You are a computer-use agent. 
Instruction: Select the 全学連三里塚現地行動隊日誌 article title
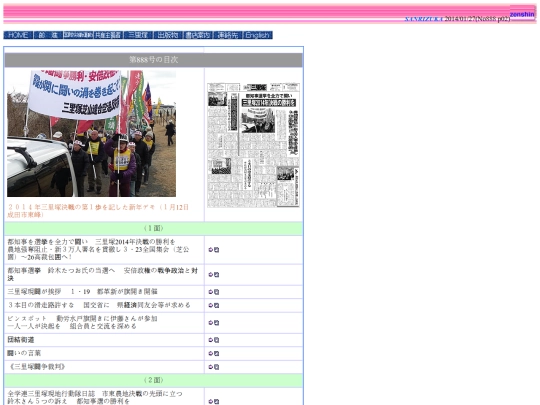pos(95,397)
